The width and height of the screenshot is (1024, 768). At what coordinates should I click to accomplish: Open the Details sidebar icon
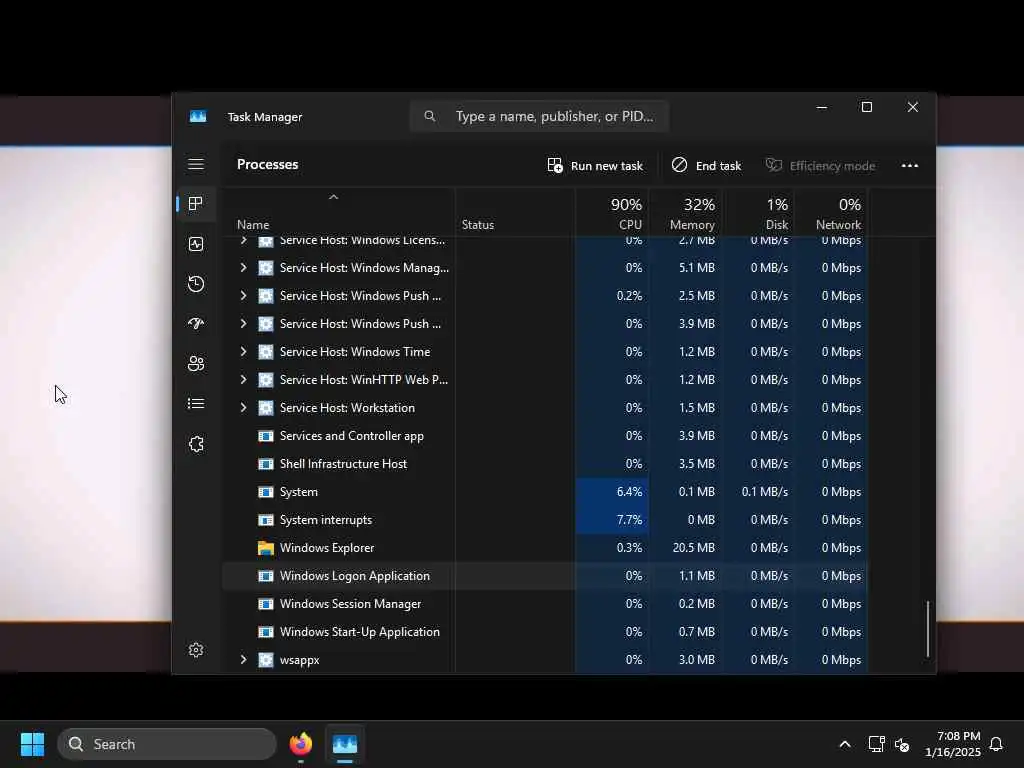click(196, 404)
